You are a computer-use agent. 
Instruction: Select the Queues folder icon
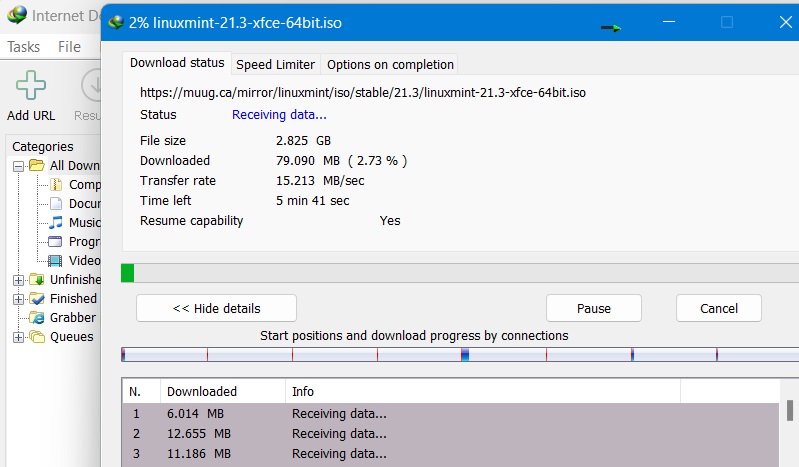coord(37,336)
